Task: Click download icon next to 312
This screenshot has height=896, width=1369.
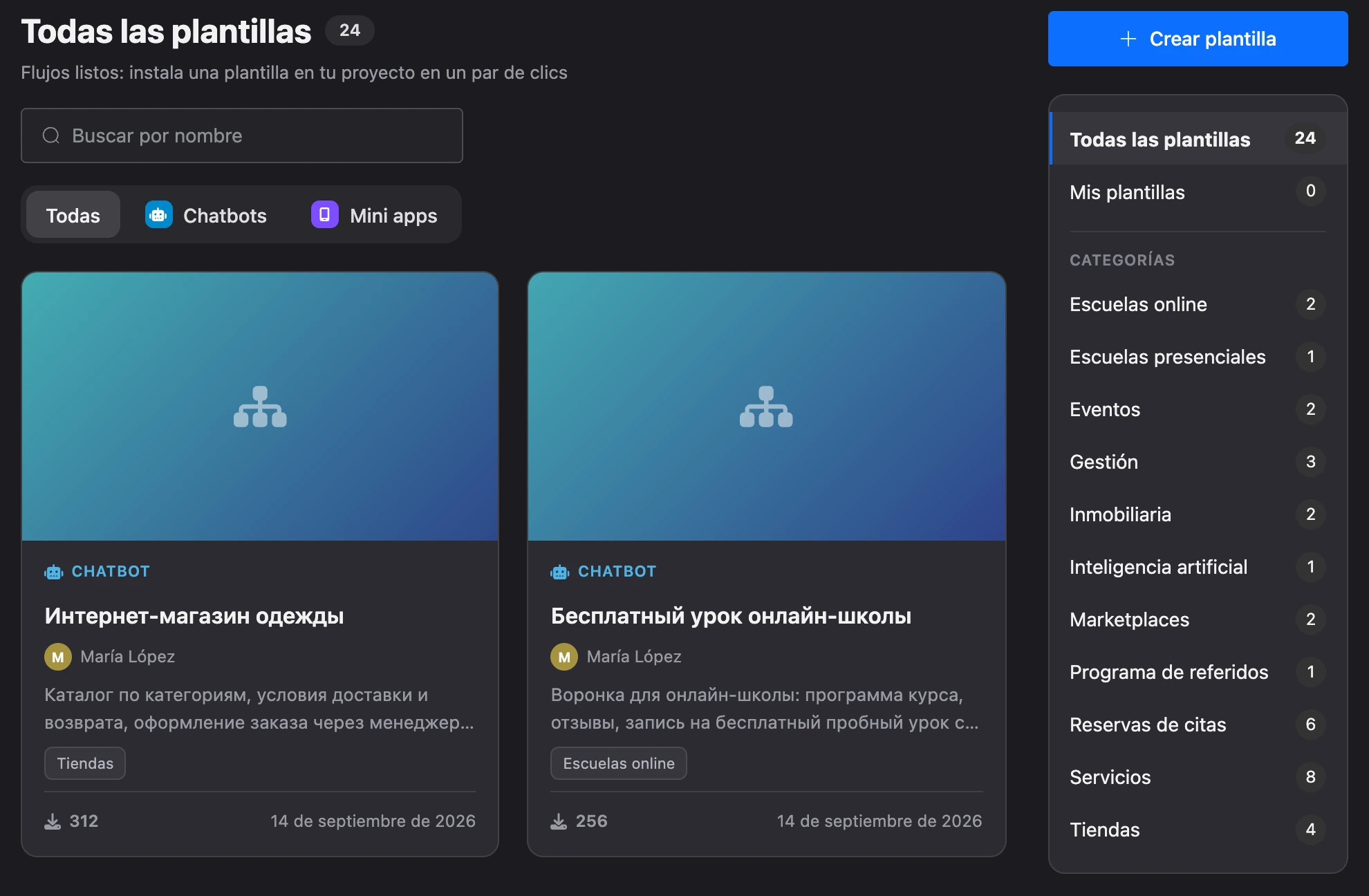Action: tap(53, 821)
